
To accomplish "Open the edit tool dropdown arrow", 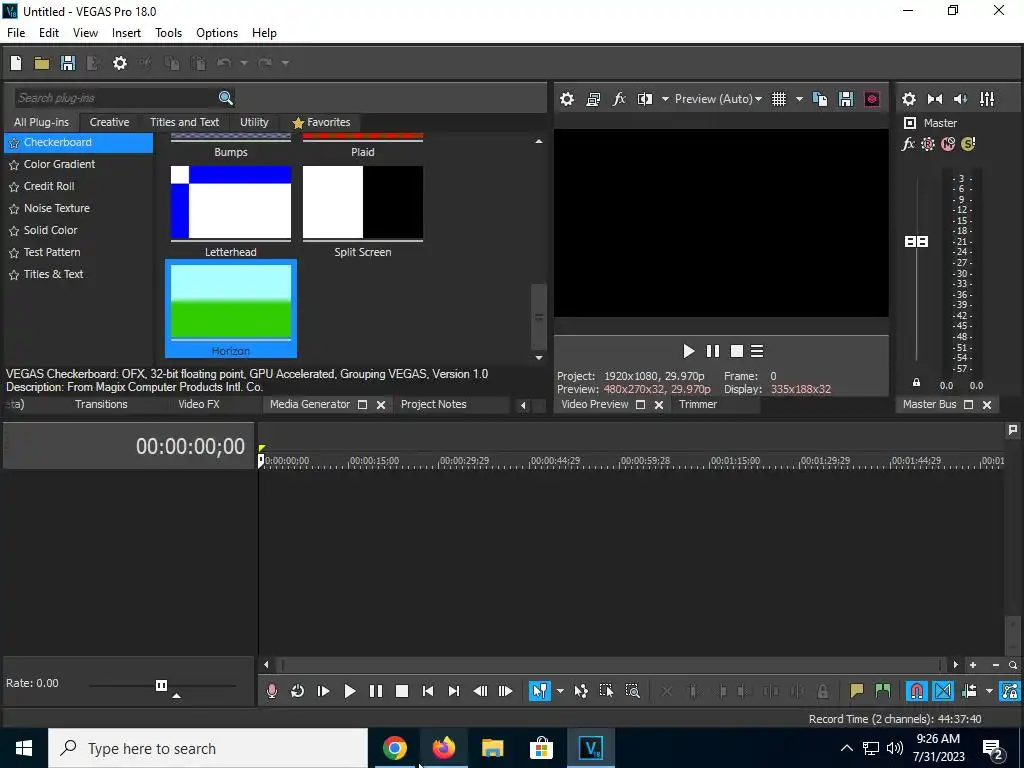I will [x=560, y=691].
